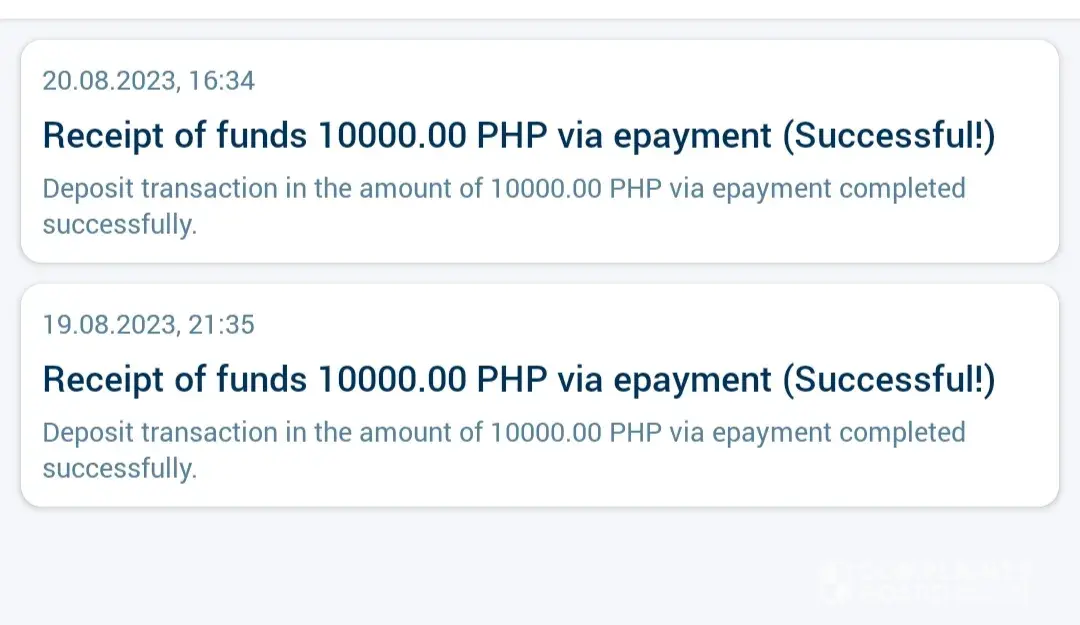Click the 20.08.2023, 16:34 timestamp

pos(148,81)
